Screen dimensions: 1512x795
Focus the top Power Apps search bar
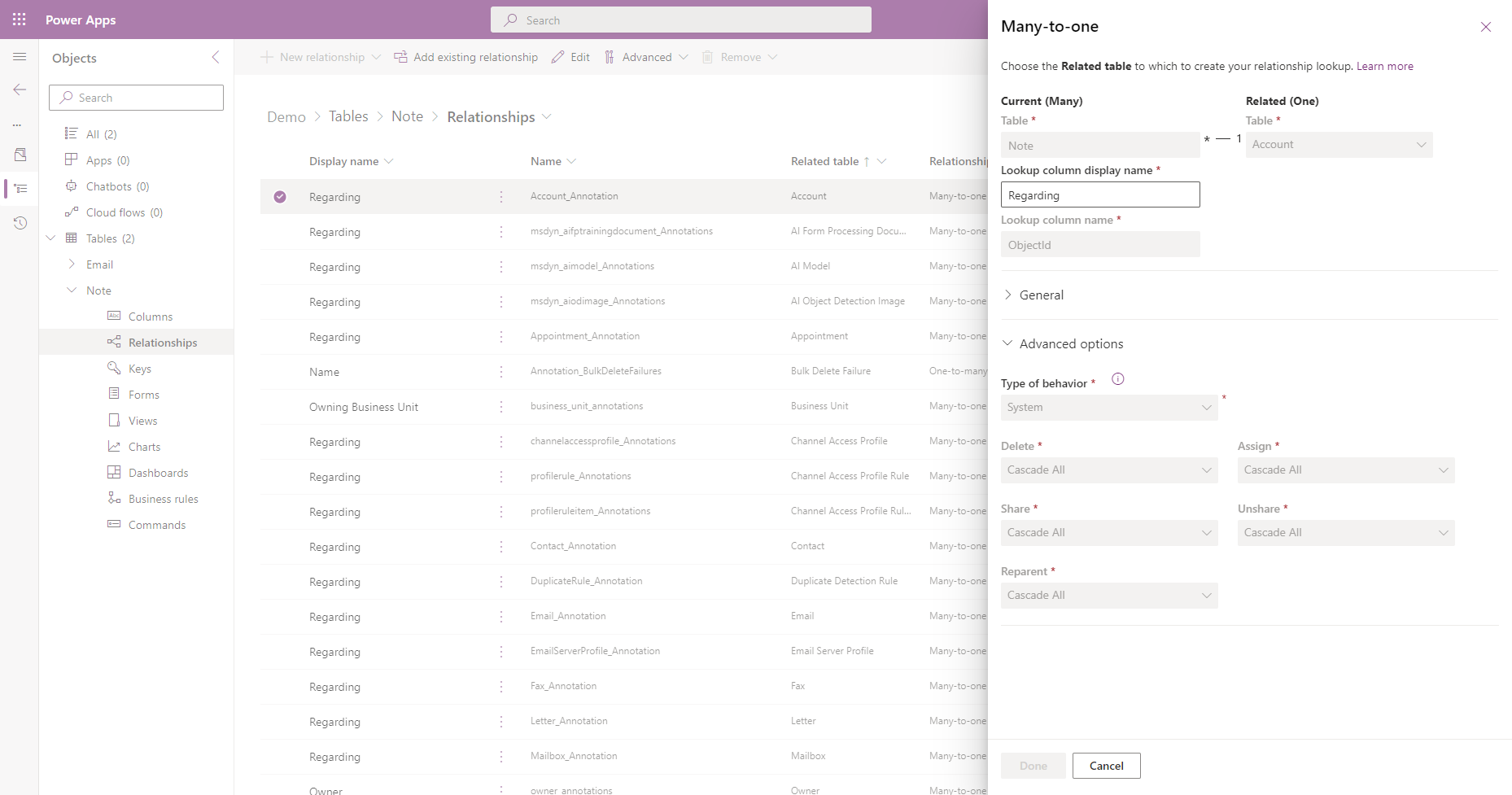pos(681,20)
